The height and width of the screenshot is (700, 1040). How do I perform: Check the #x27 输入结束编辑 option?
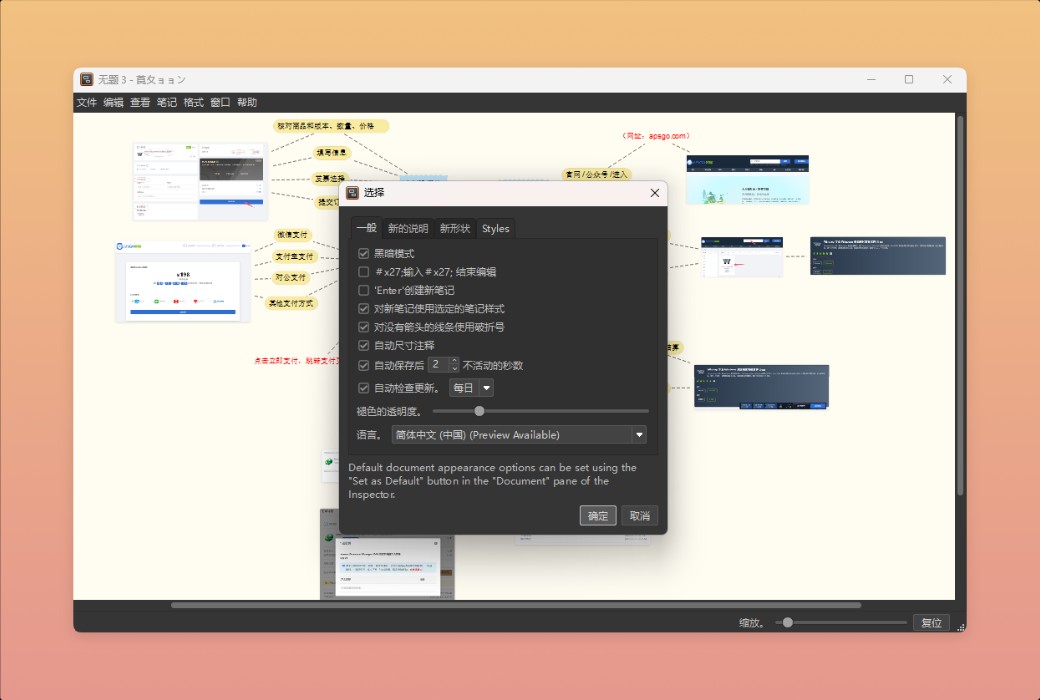click(x=363, y=271)
